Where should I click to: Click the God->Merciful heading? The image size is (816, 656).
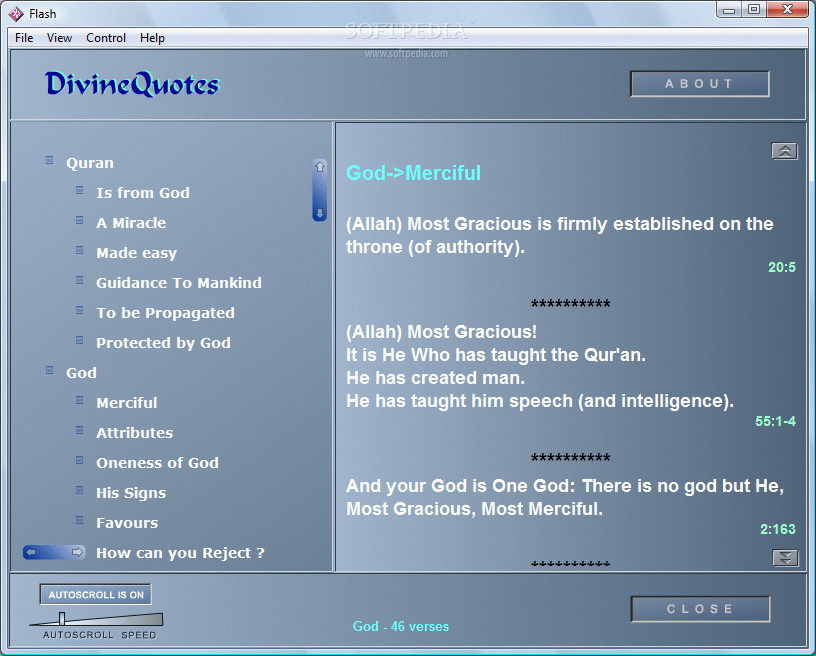414,173
